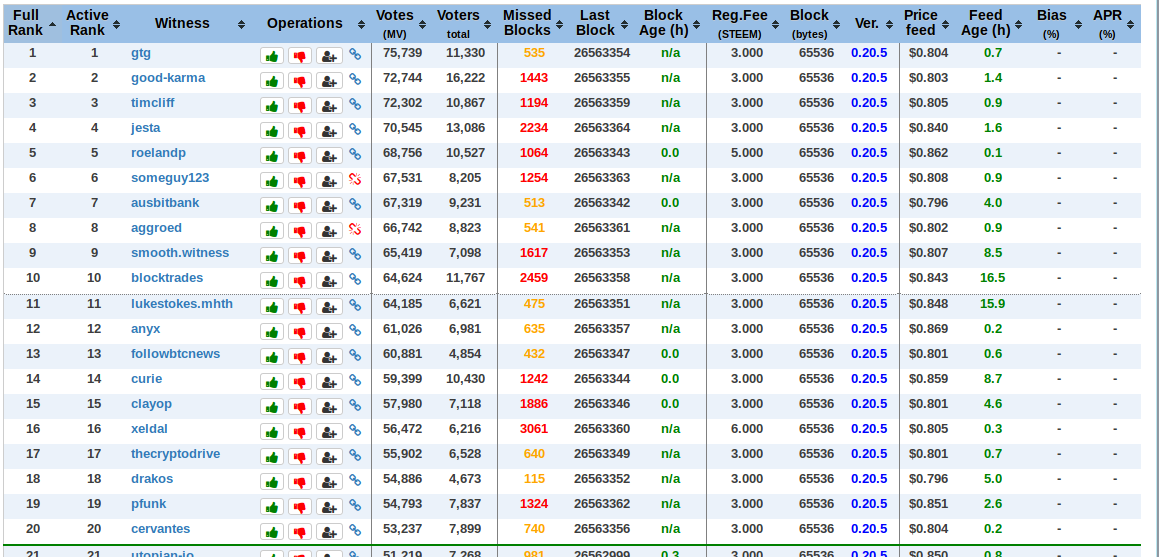Viewport: 1159px width, 557px height.
Task: Click votes value 75,739
Action: (402, 53)
